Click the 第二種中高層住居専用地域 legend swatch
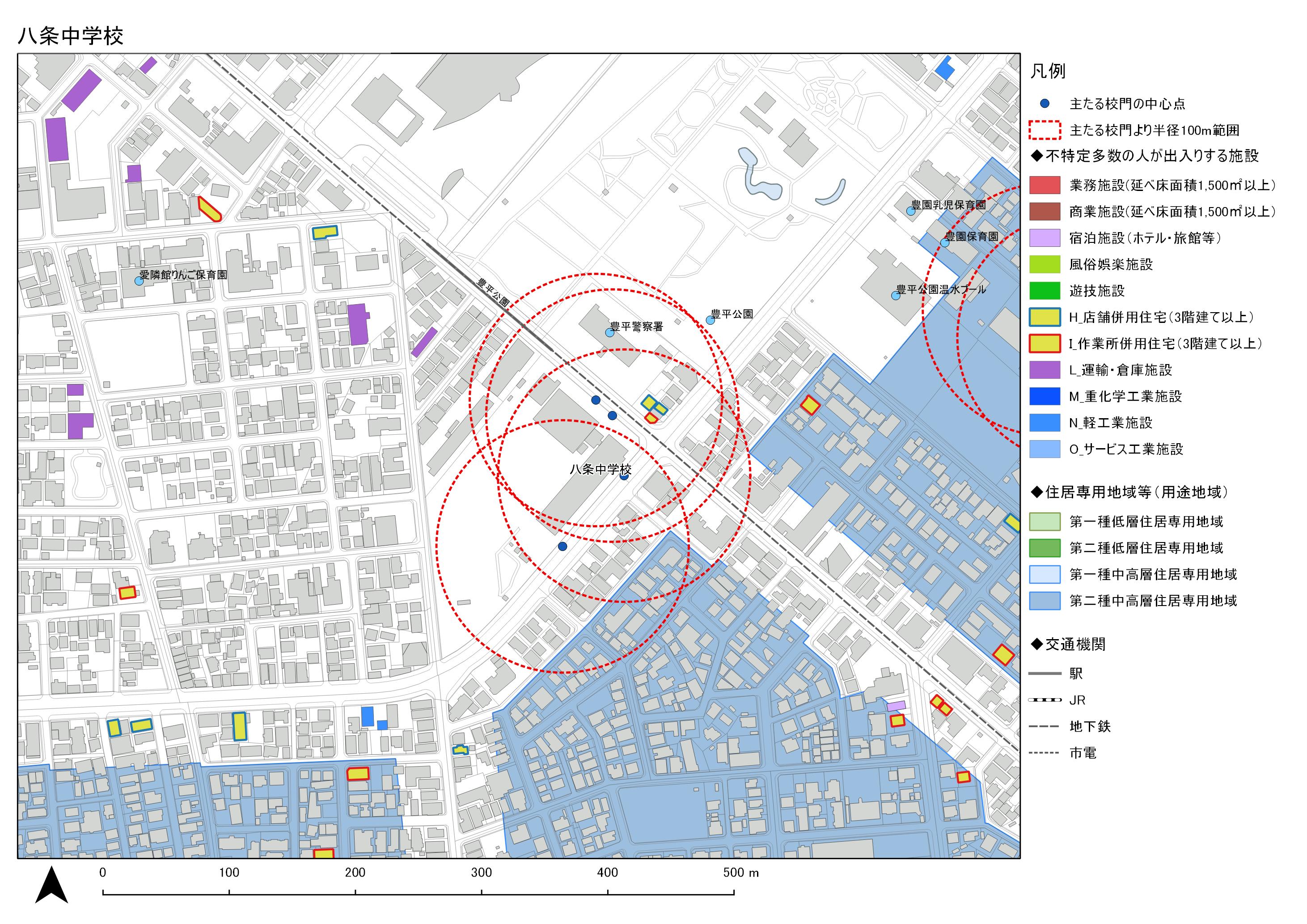The width and height of the screenshot is (1307, 924). coord(1045,601)
